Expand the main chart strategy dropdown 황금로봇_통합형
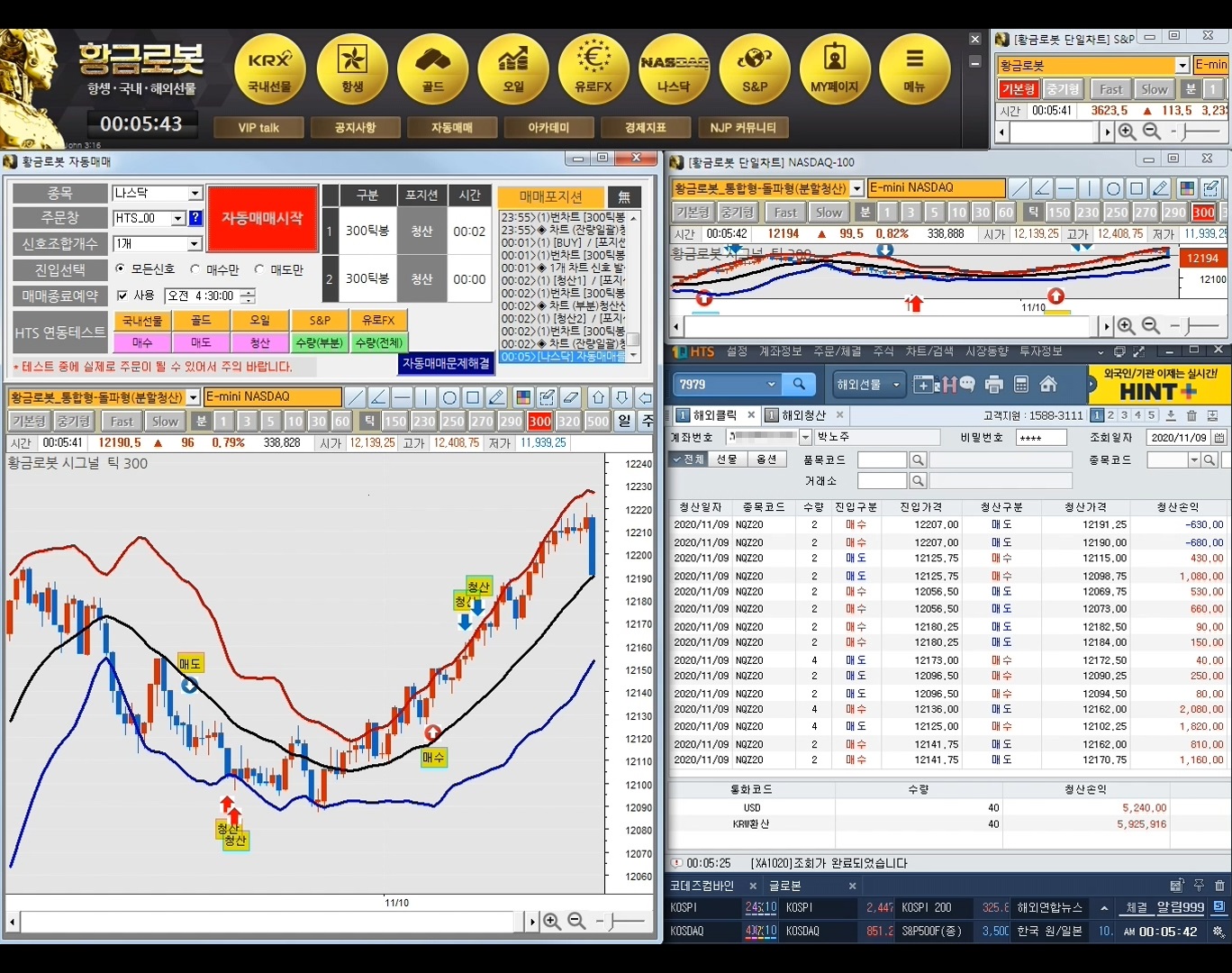This screenshot has width=1232, height=973. click(193, 397)
